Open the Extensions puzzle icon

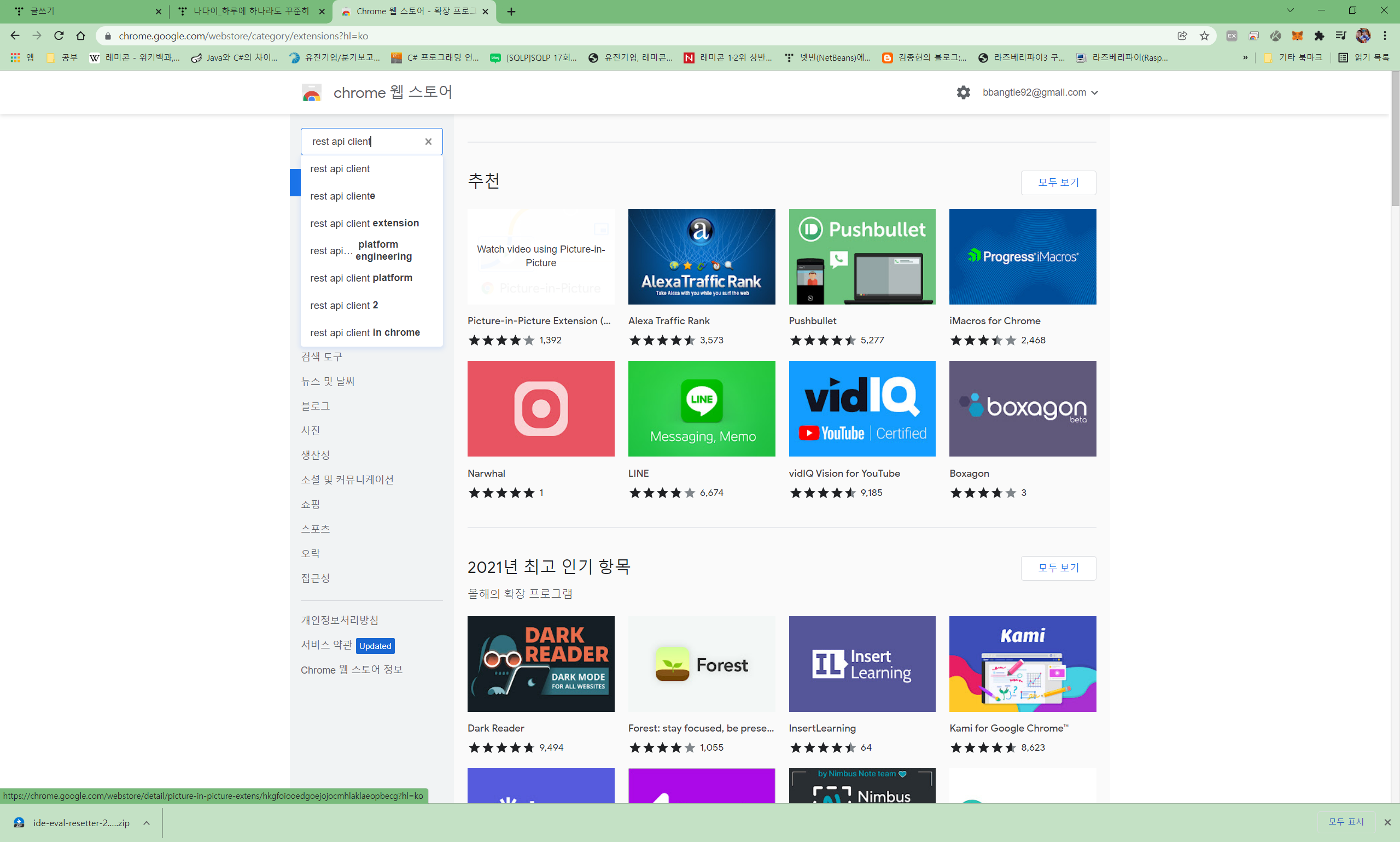pos(1319,36)
